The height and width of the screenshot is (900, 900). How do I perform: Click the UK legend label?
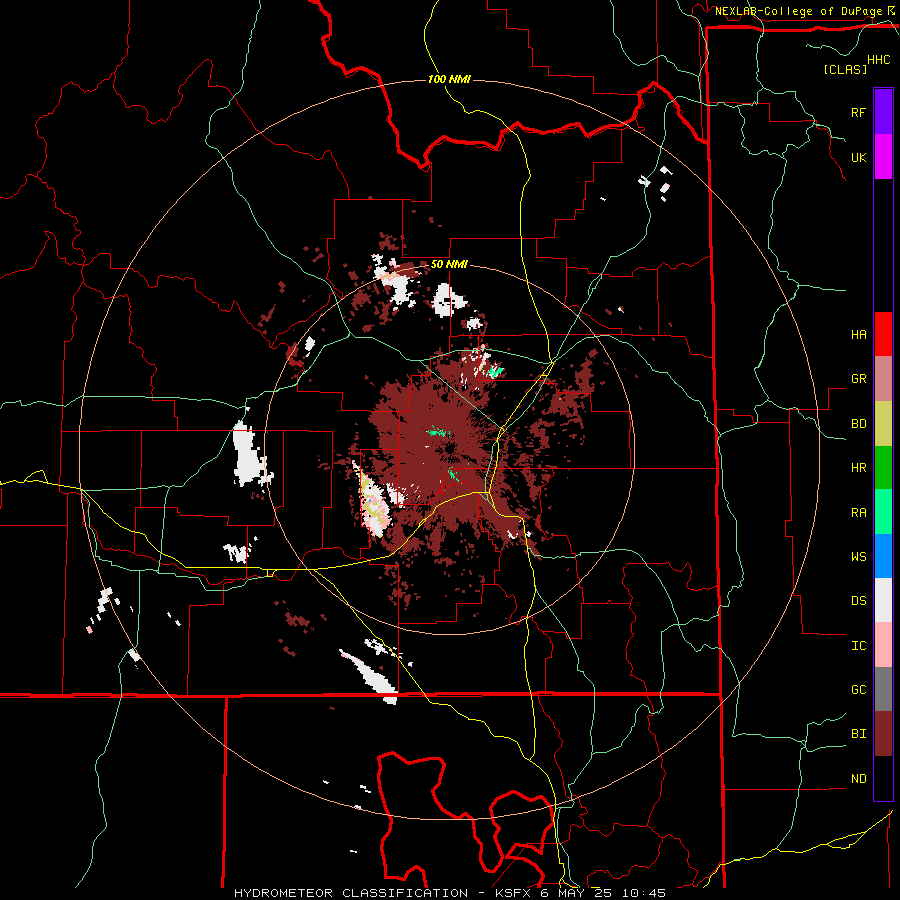pos(858,157)
